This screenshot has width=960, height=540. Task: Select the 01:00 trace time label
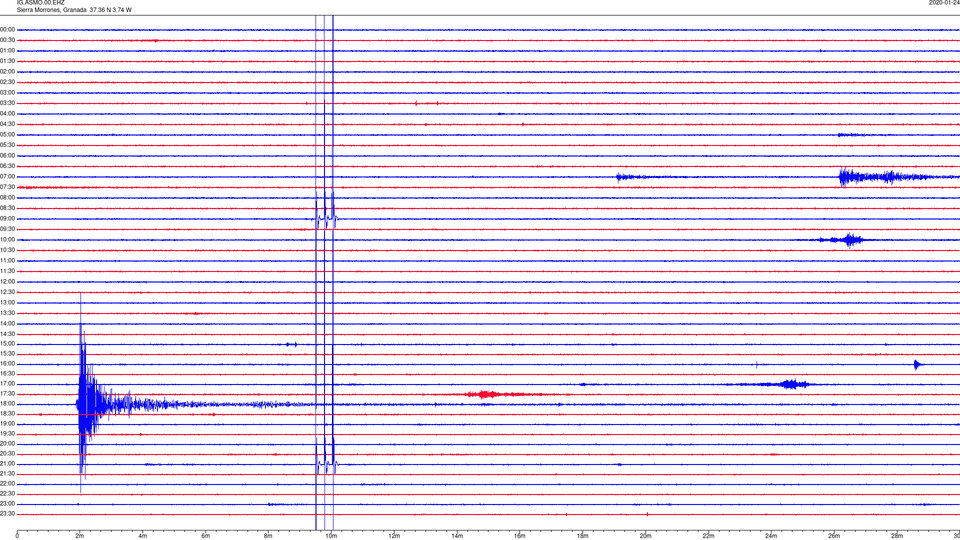click(x=8, y=51)
